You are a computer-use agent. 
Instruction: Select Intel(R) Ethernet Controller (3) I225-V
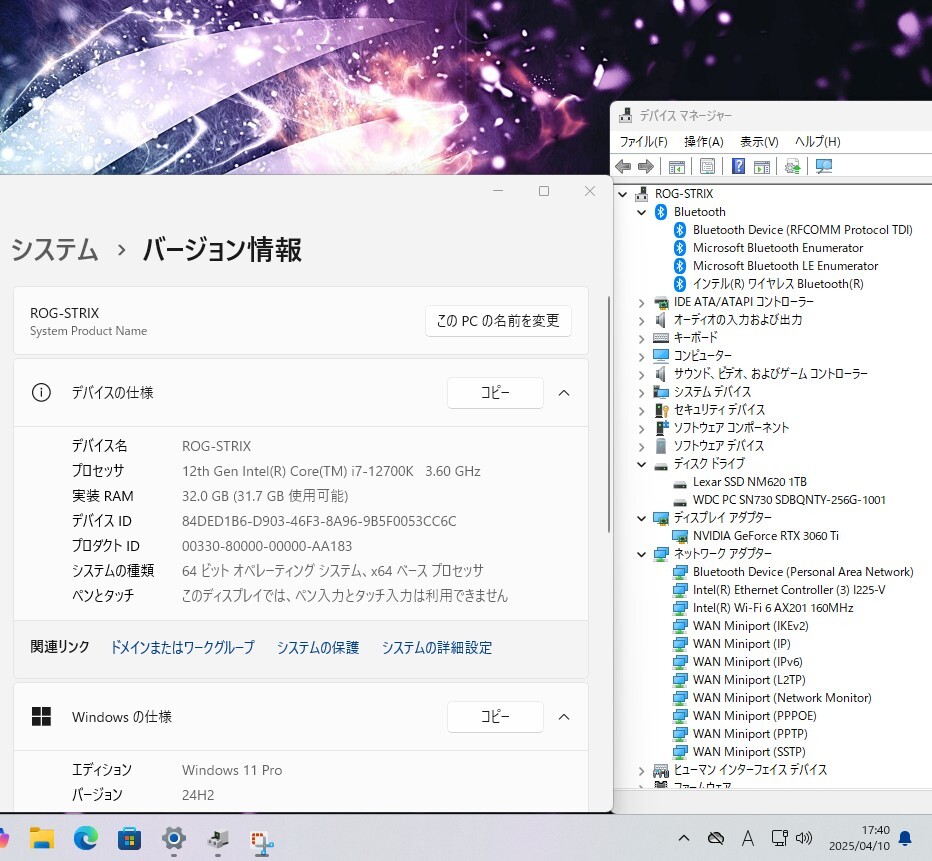[x=789, y=590]
